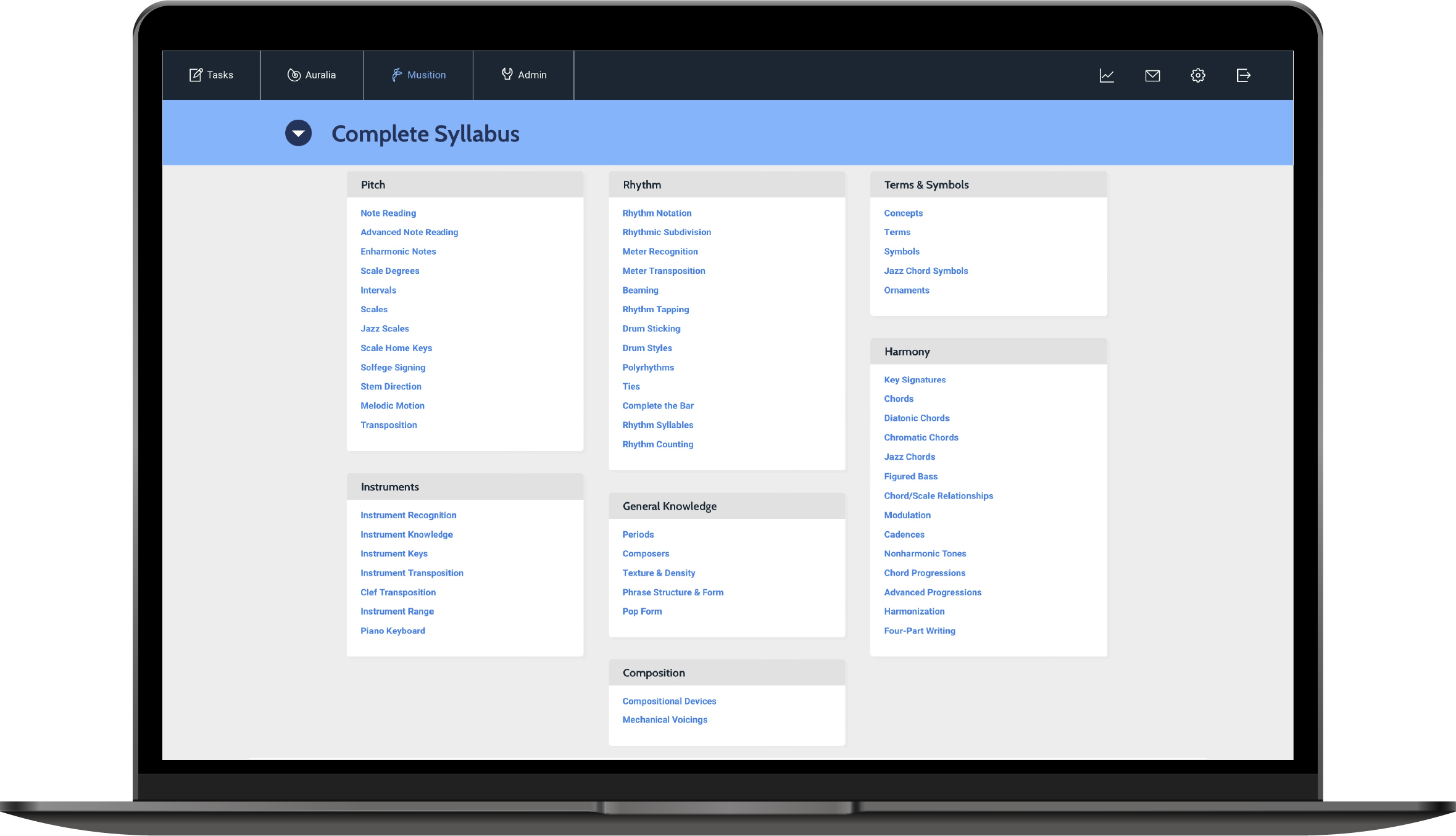Click the Musition treble clef icon

[397, 75]
